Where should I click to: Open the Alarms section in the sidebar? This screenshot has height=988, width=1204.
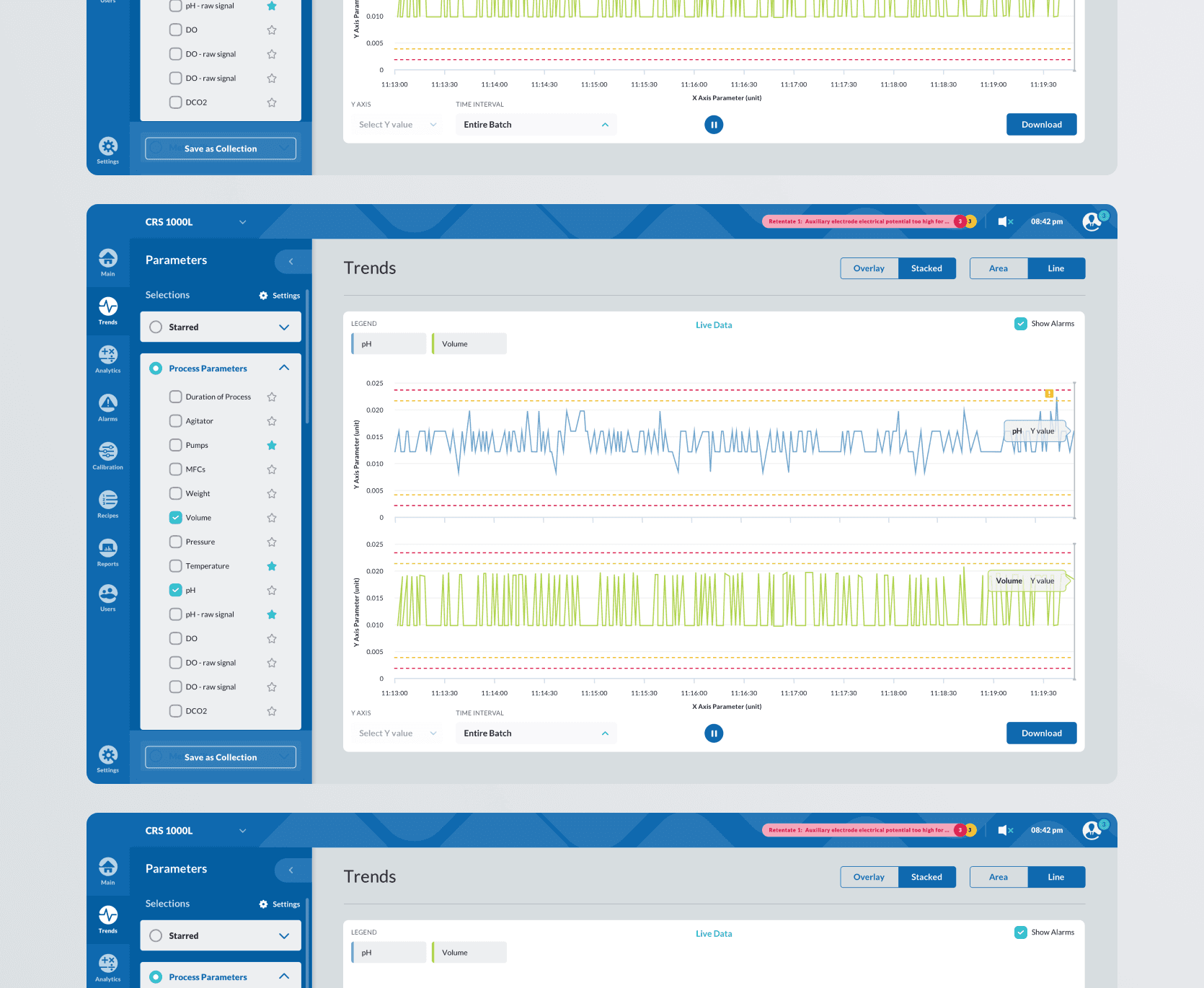coord(108,407)
